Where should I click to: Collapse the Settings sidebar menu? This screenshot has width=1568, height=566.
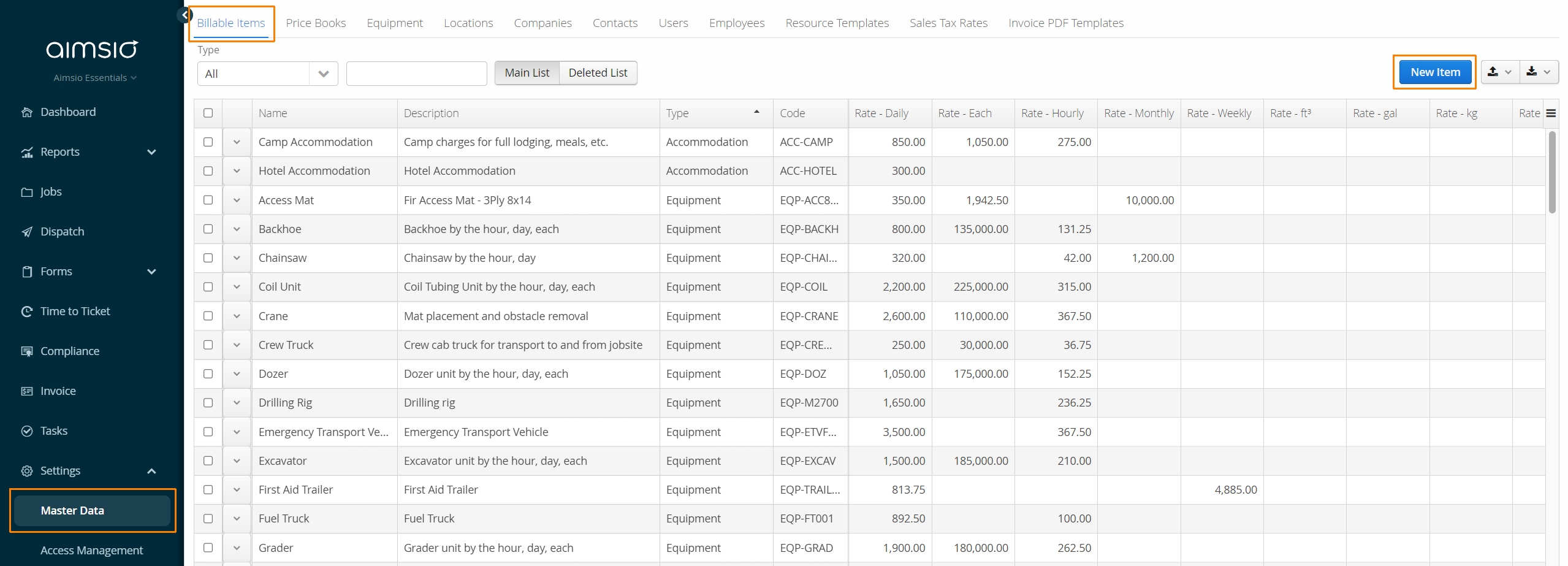pos(152,471)
